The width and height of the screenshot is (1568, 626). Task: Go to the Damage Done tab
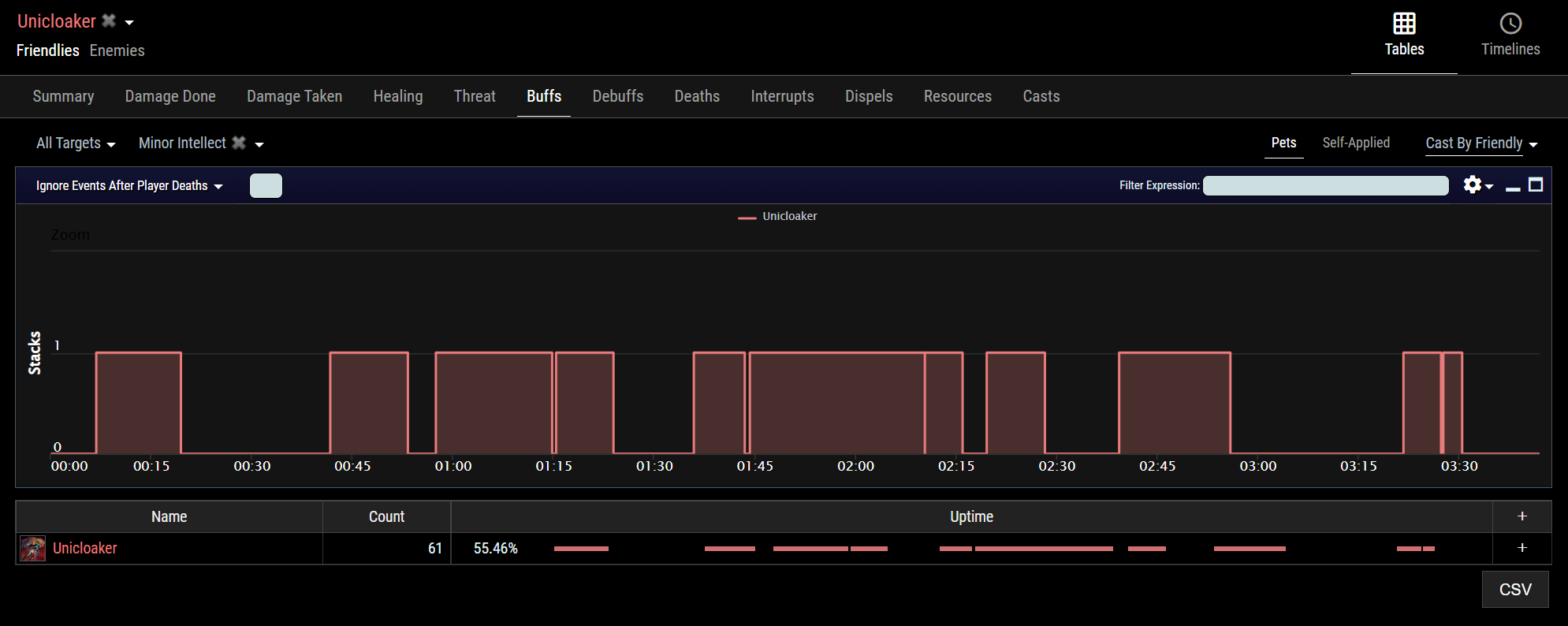170,96
